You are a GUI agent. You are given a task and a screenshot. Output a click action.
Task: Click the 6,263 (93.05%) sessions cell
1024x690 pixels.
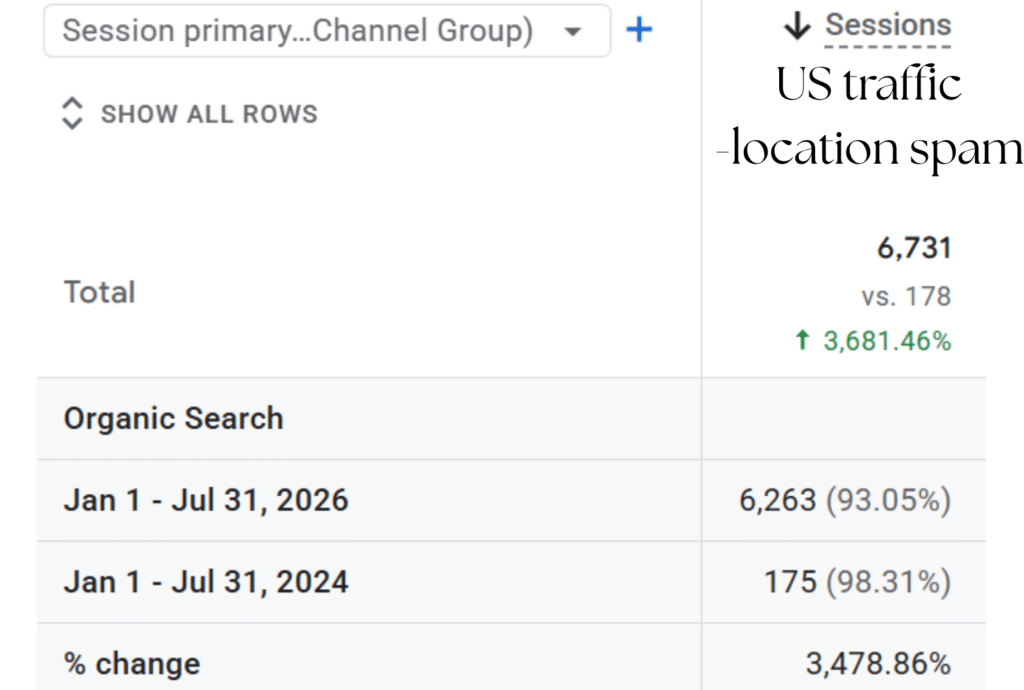[x=844, y=501]
